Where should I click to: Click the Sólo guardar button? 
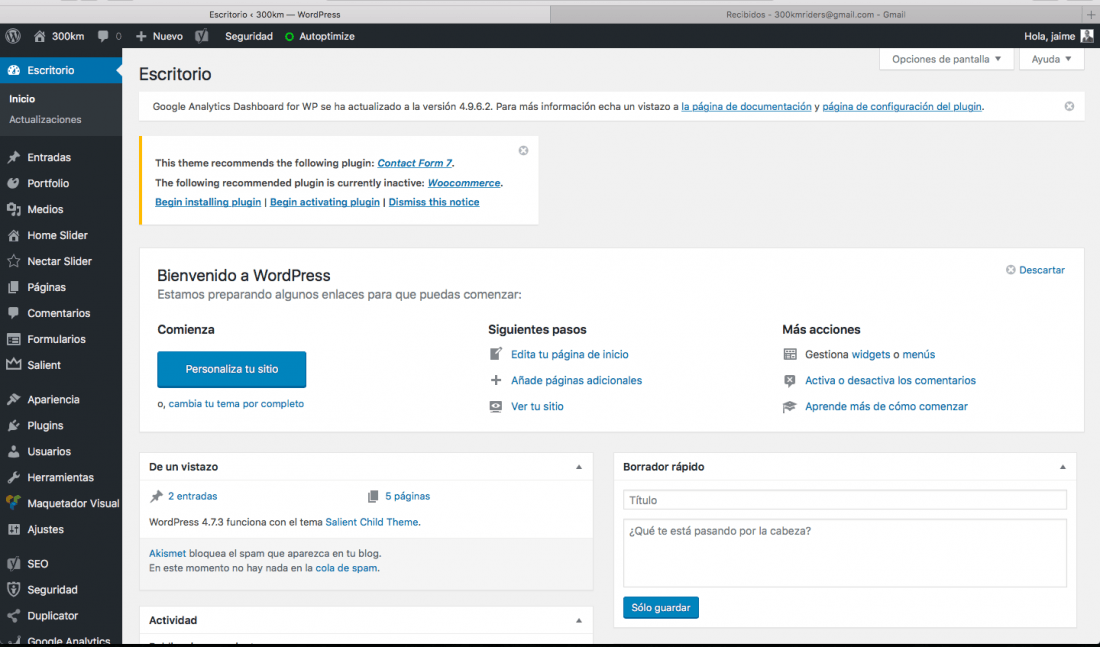tap(660, 608)
